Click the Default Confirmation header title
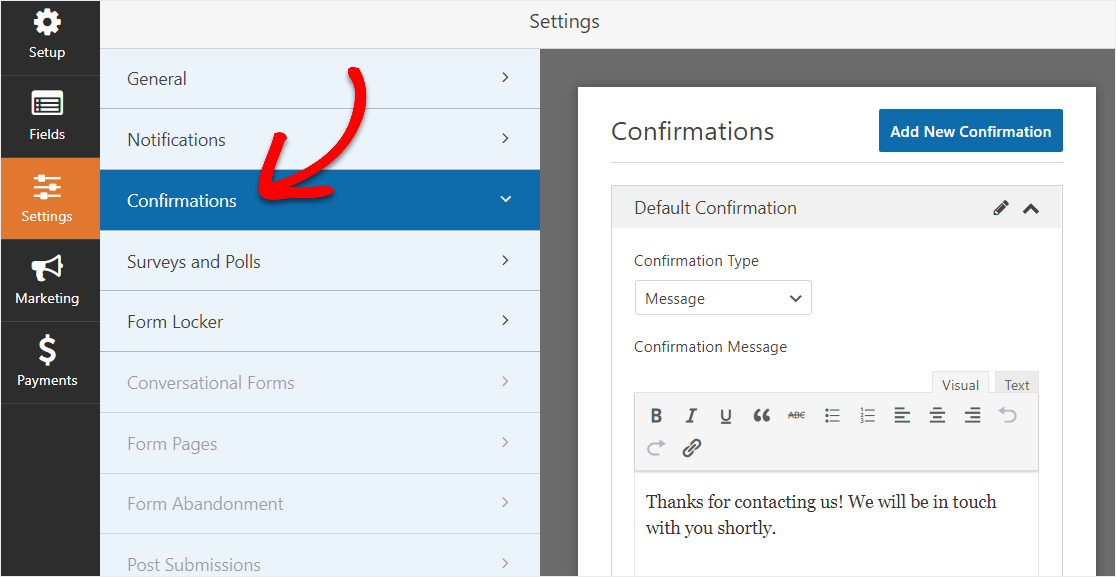The width and height of the screenshot is (1116, 577). [x=715, y=208]
